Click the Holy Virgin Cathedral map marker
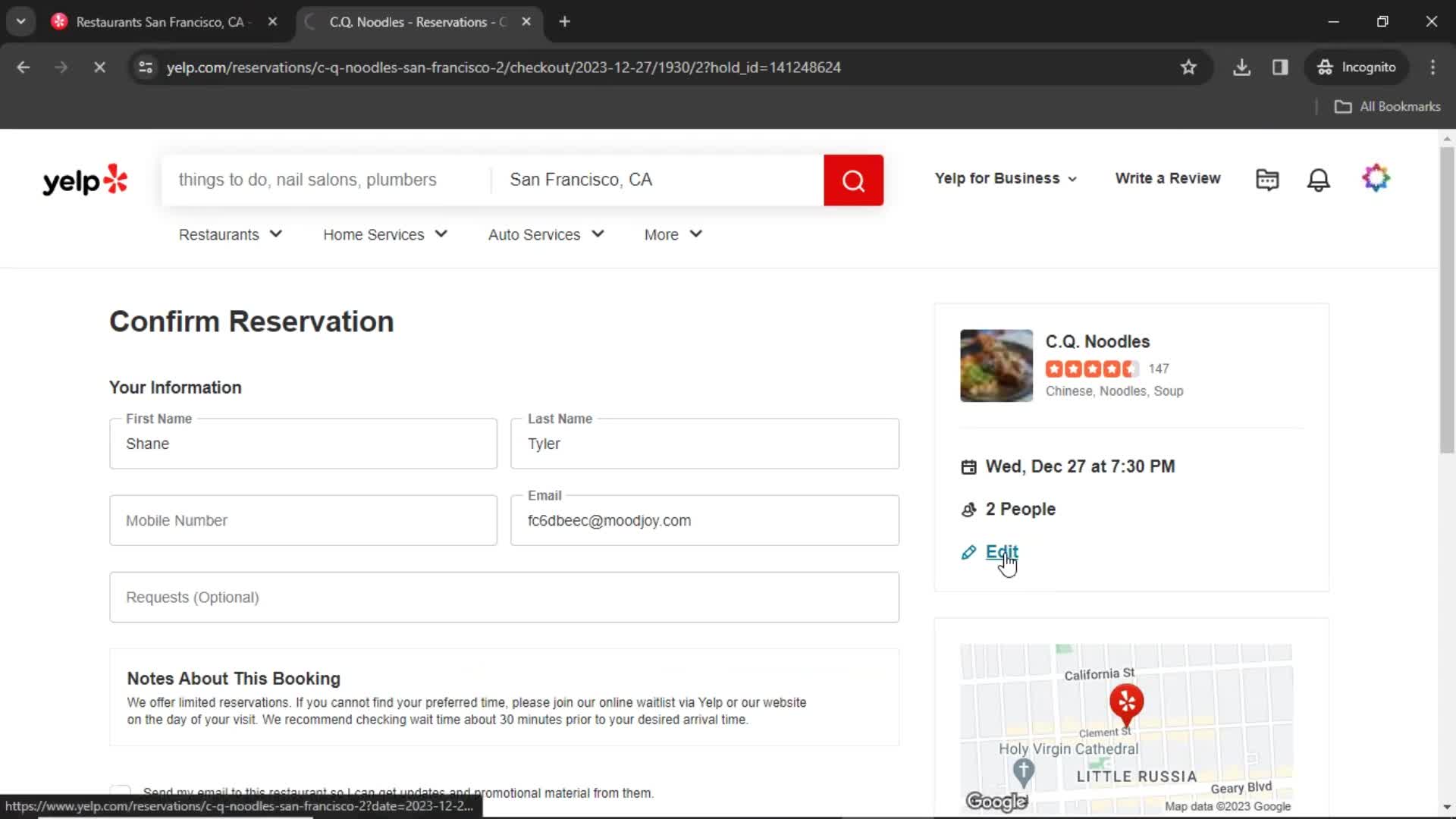 click(x=1024, y=773)
